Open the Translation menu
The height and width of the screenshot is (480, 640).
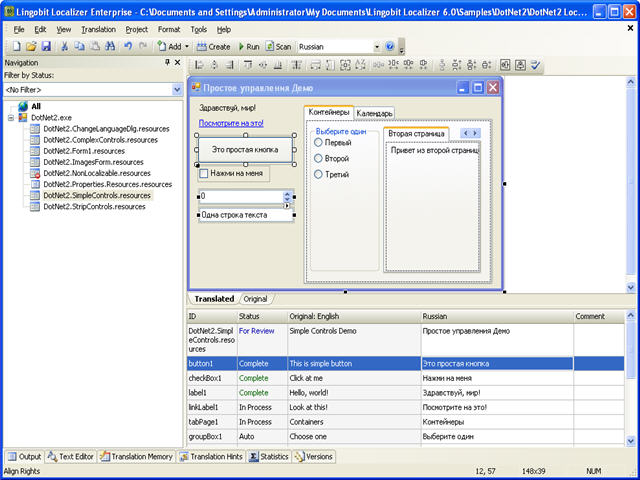coord(98,30)
